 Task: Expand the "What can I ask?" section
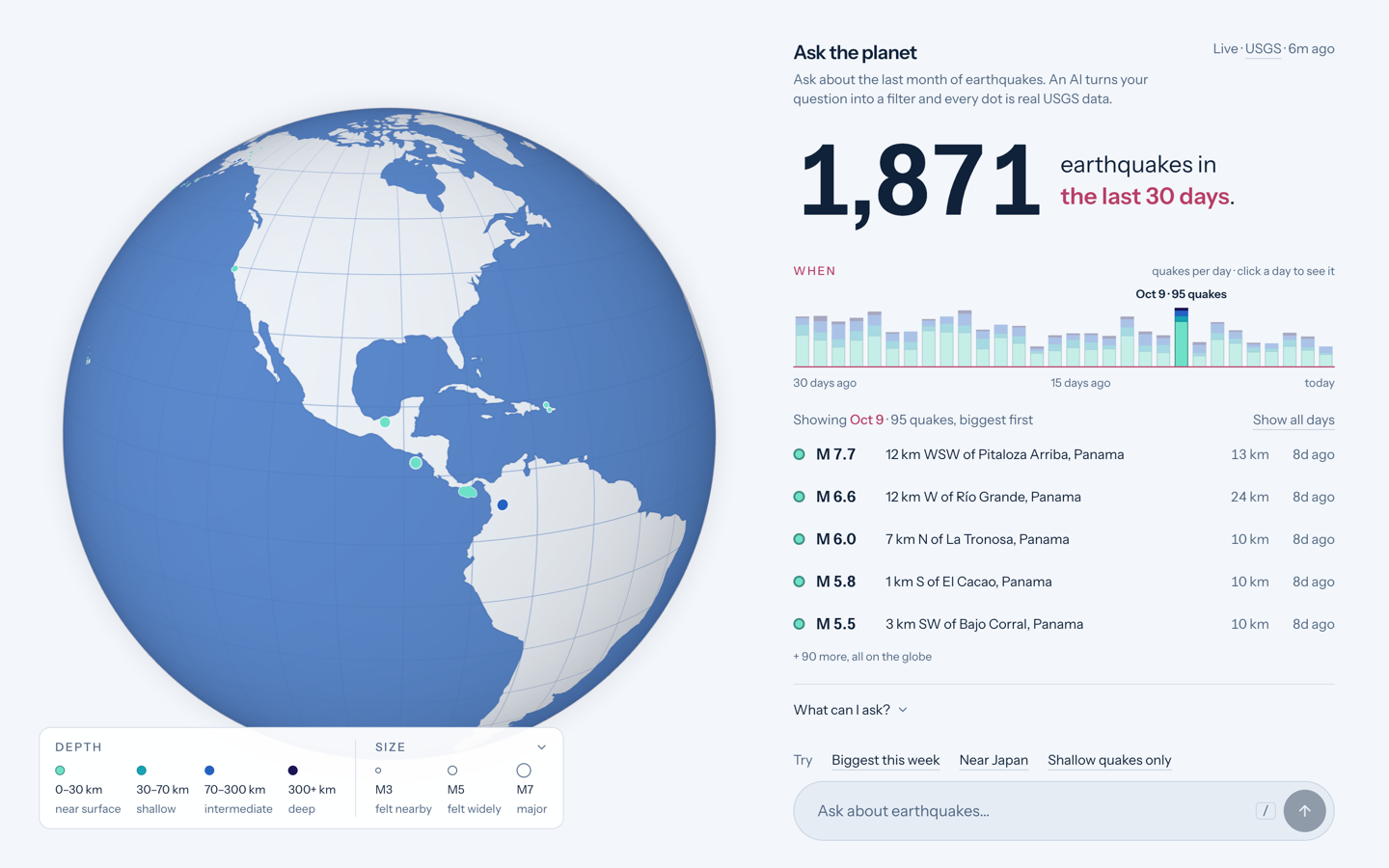click(x=851, y=710)
